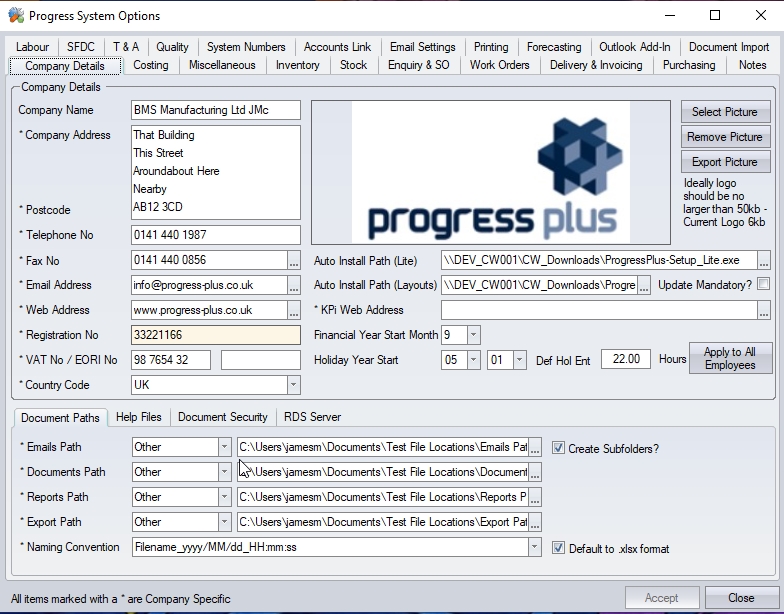
Task: Open Holiday Year Start month dropdown showing 05
Action: pos(473,360)
